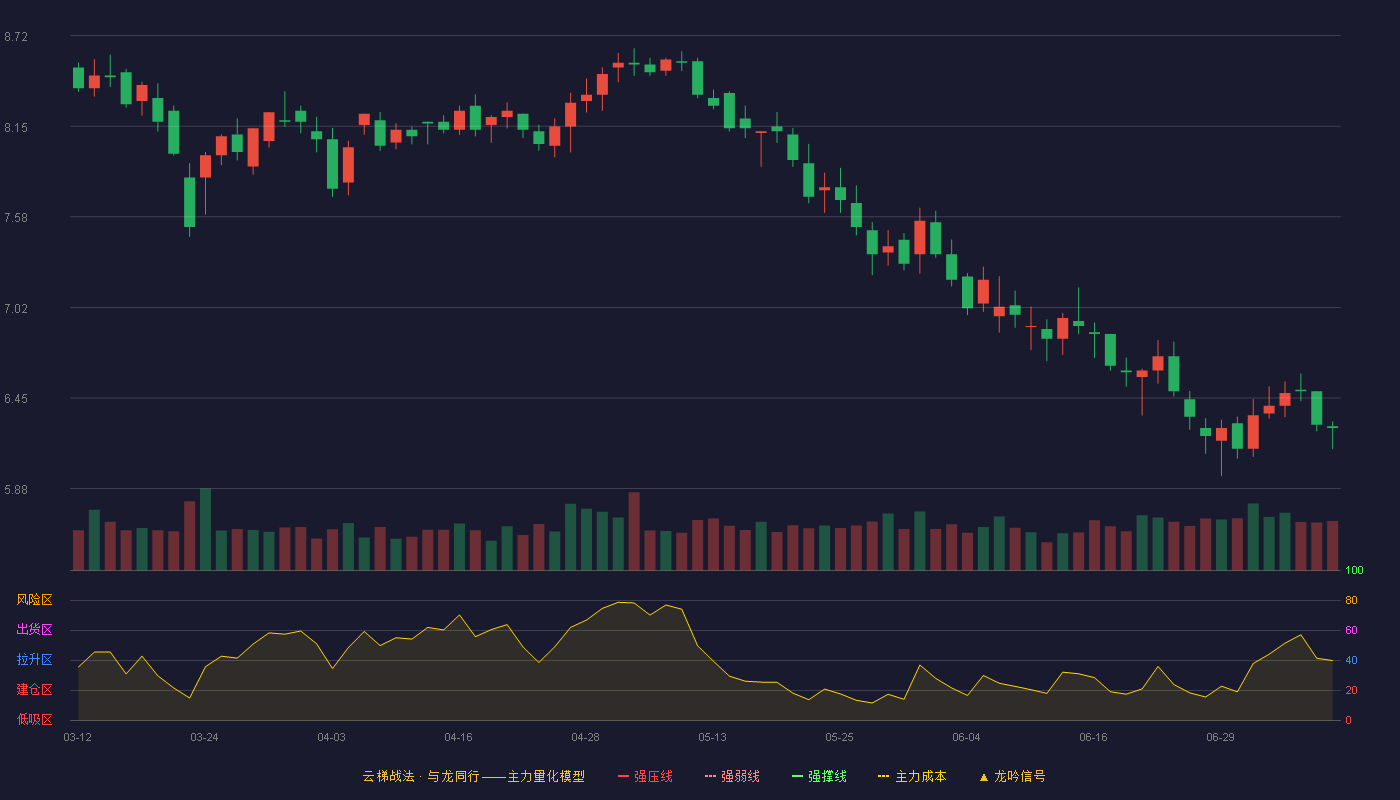1400x800 pixels.
Task: Select the blue 拉升区 zone label
Action: [34, 660]
